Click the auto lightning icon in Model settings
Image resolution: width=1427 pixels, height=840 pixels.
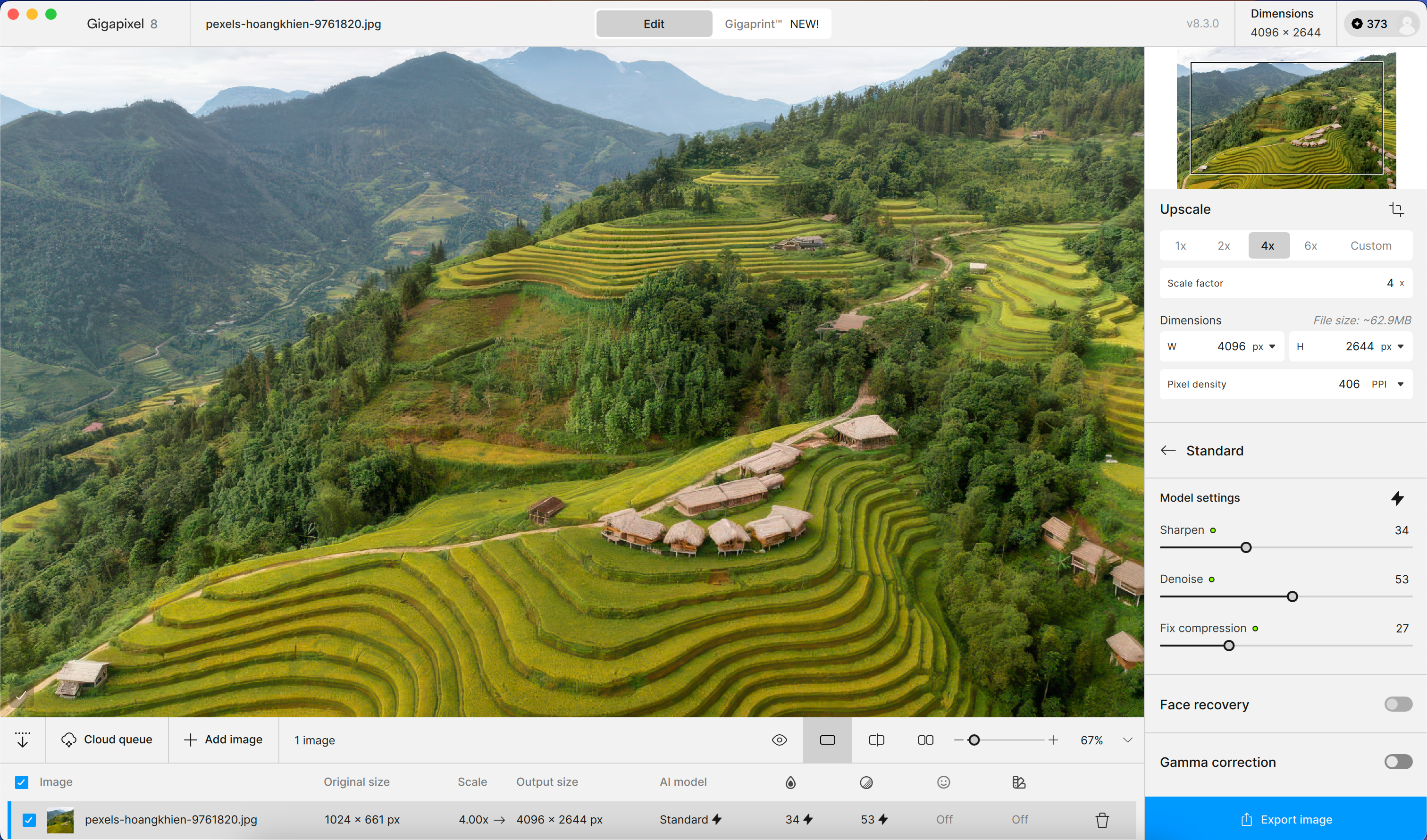point(1397,498)
